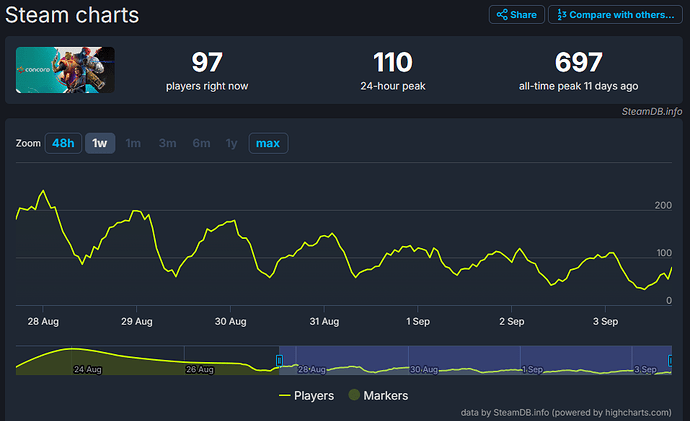Select the 6m zoom range
The image size is (690, 421).
pyautogui.click(x=201, y=143)
